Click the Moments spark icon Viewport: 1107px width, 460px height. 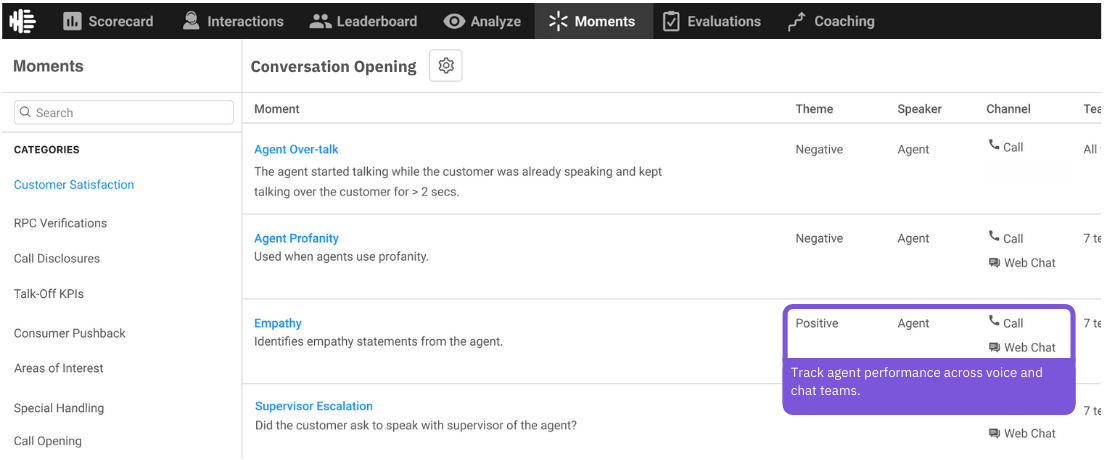tap(558, 21)
